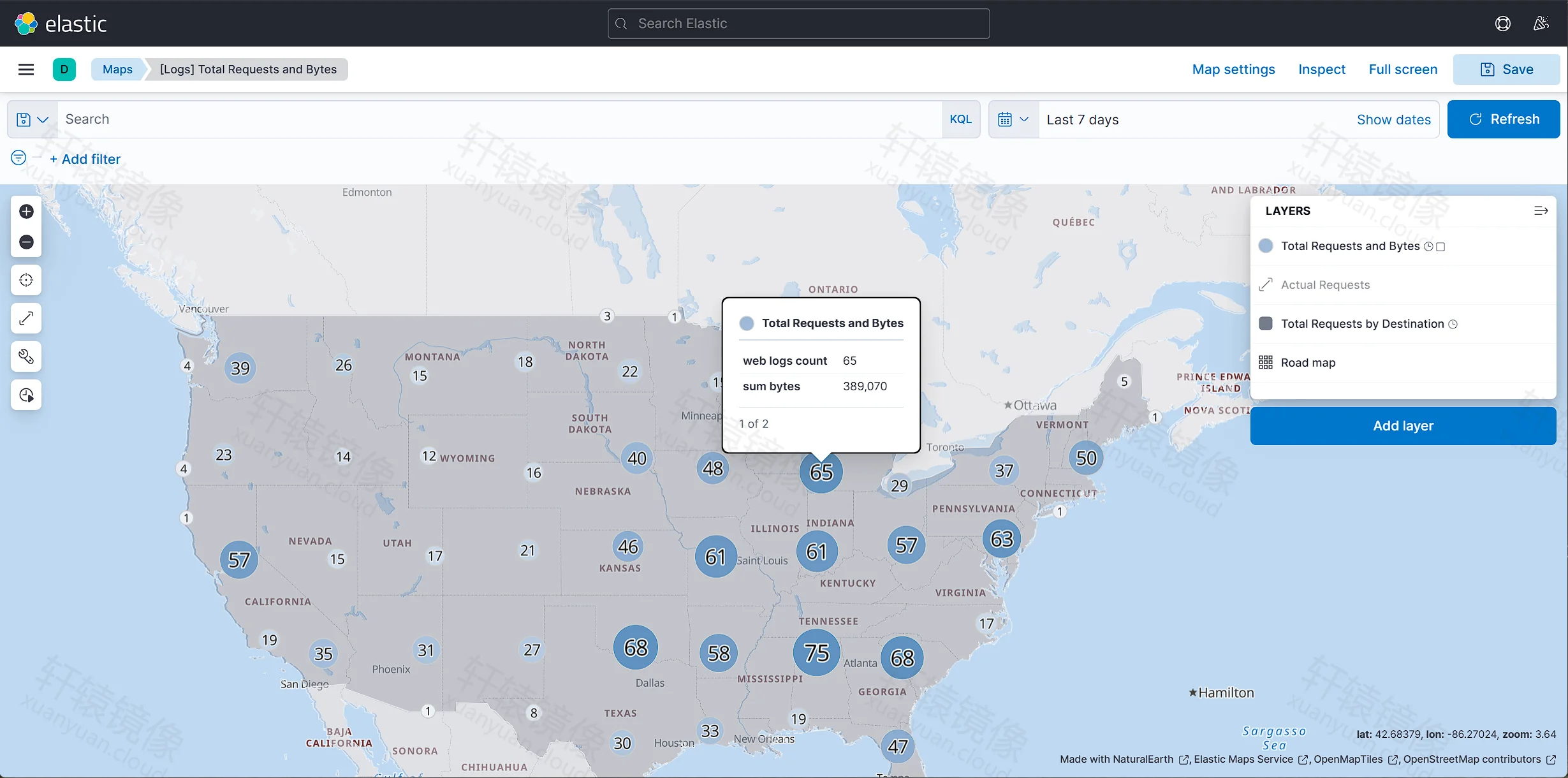Go to the Maps breadcrumb
The height and width of the screenshot is (778, 1568).
[117, 70]
